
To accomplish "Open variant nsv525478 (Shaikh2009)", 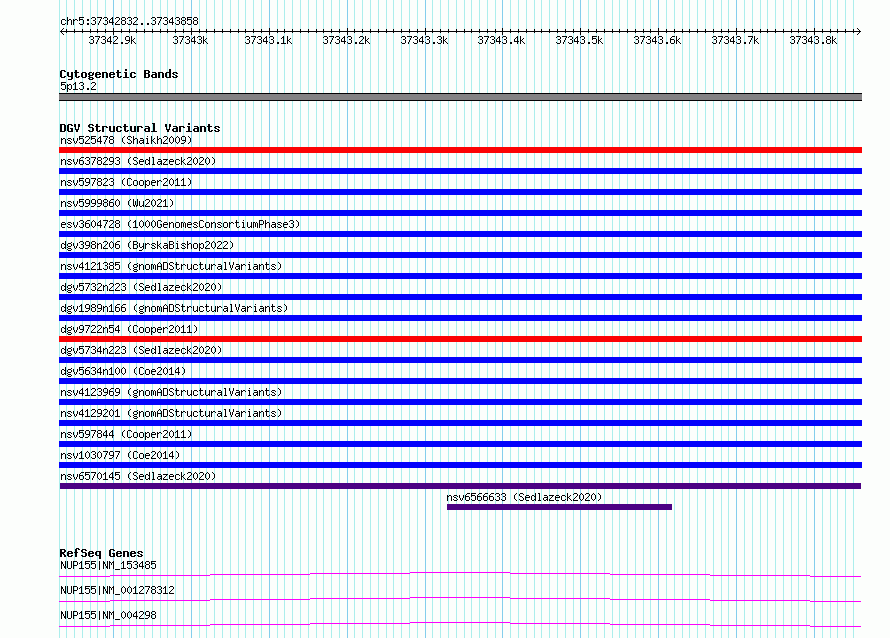I will (x=126, y=140).
